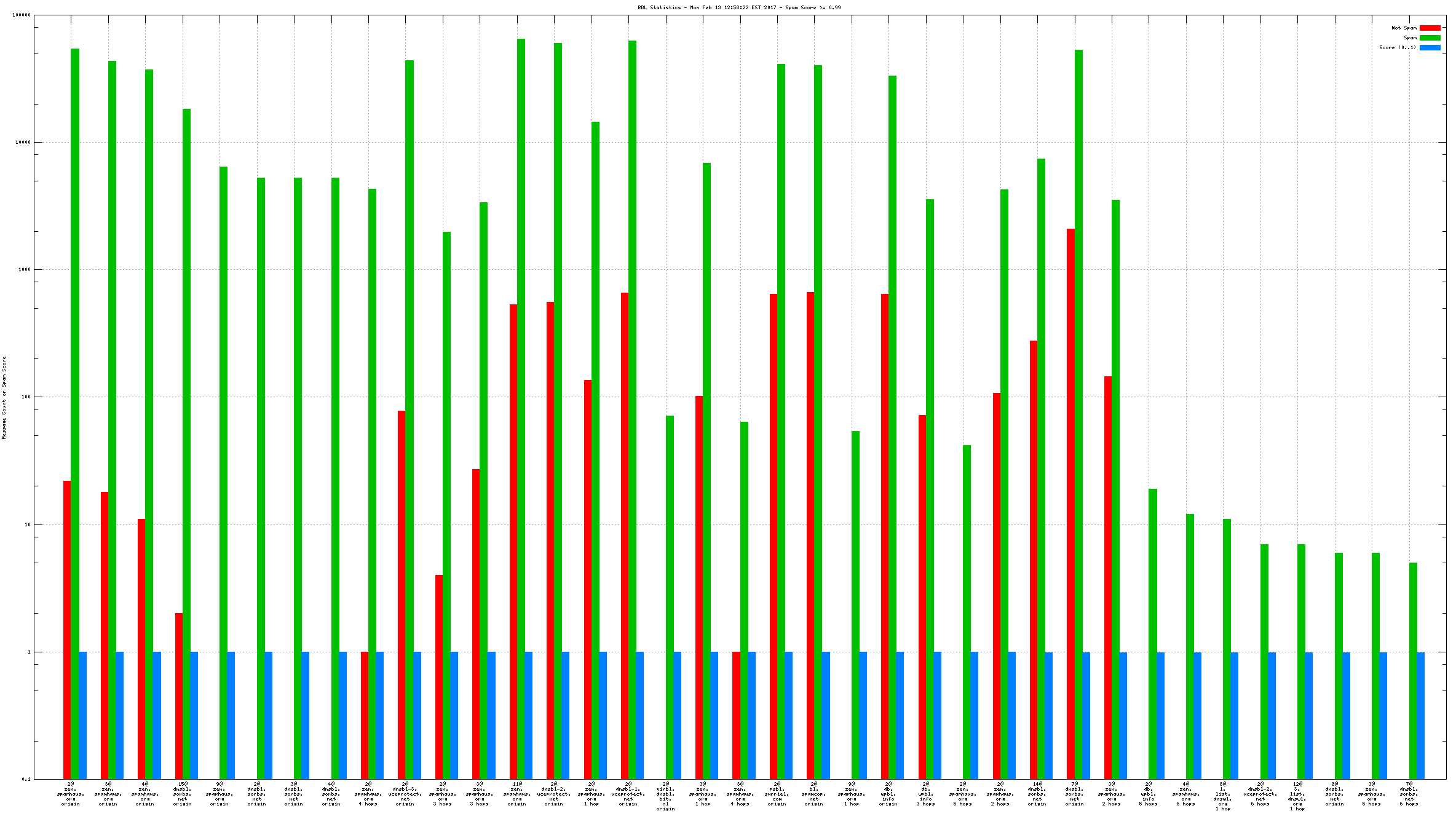Click the 8@ 1.list.dnswl.org label
Image resolution: width=1456 pixels, height=819 pixels.
(x=1223, y=796)
